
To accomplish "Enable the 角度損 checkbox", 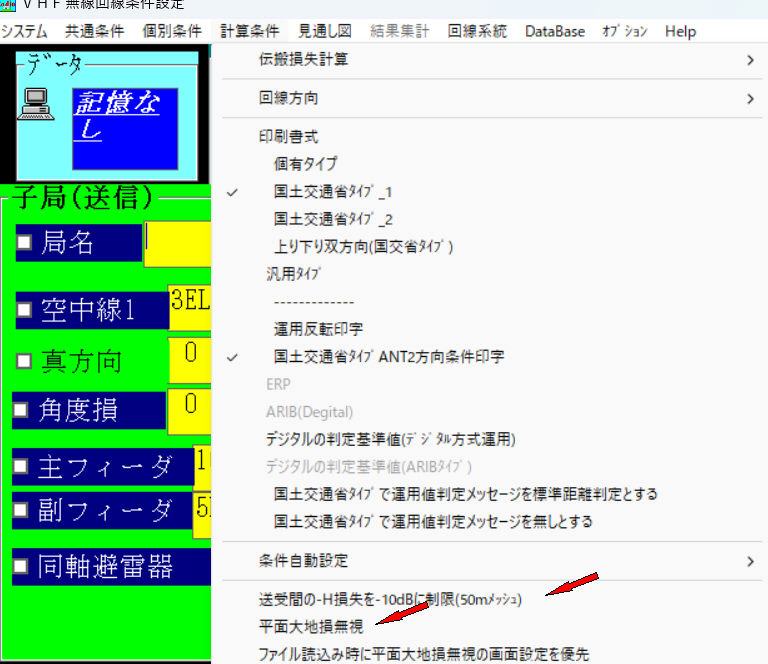I will pyautogui.click(x=21, y=410).
